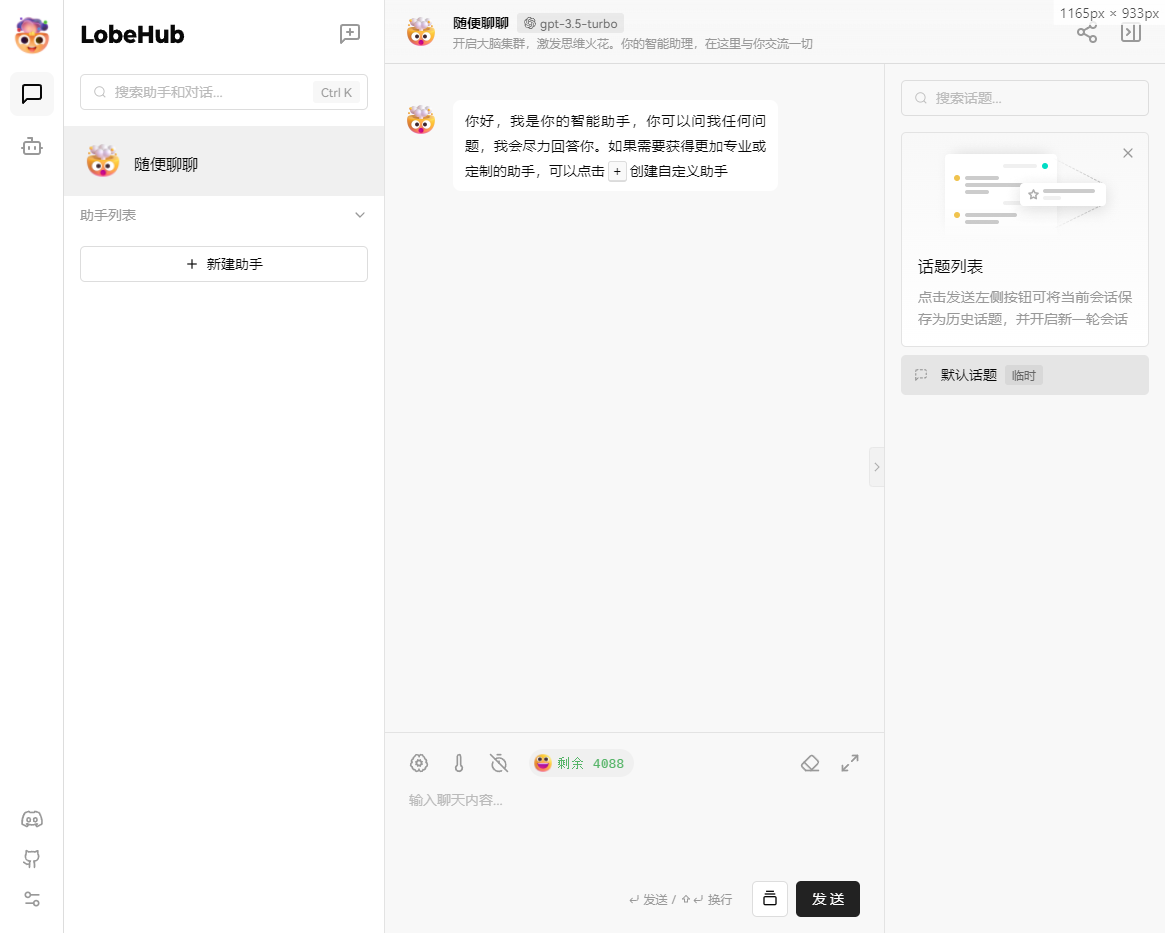Open the settings sliders icon at sidebar bottom
Screen dimensions: 1165x933
coord(32,899)
